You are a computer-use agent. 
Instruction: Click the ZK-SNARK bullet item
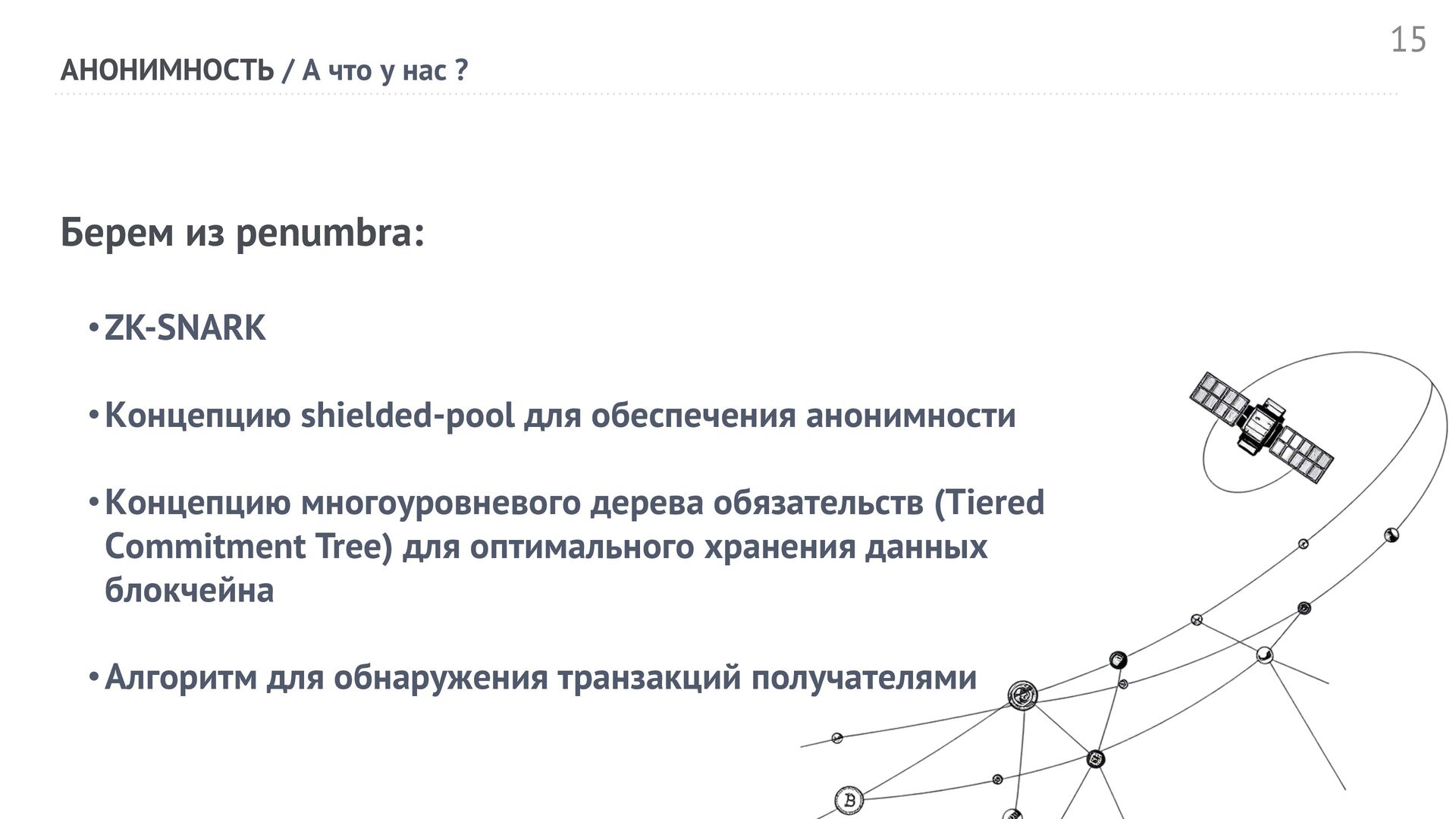(185, 328)
